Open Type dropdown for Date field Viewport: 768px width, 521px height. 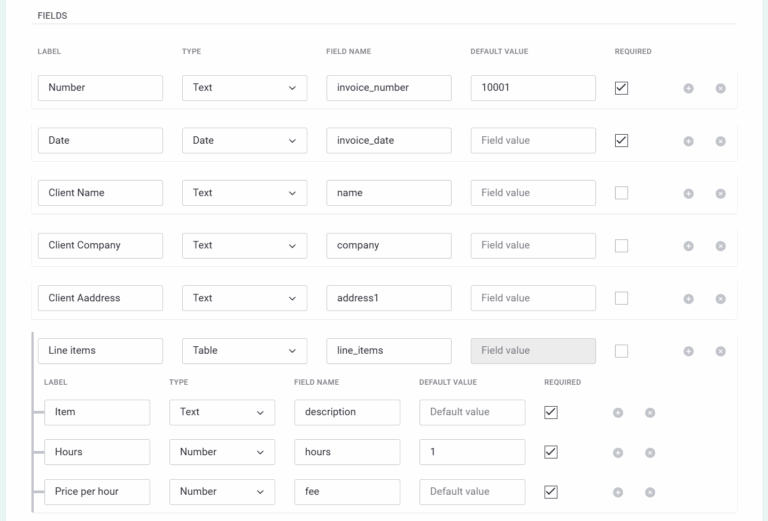[x=244, y=141]
